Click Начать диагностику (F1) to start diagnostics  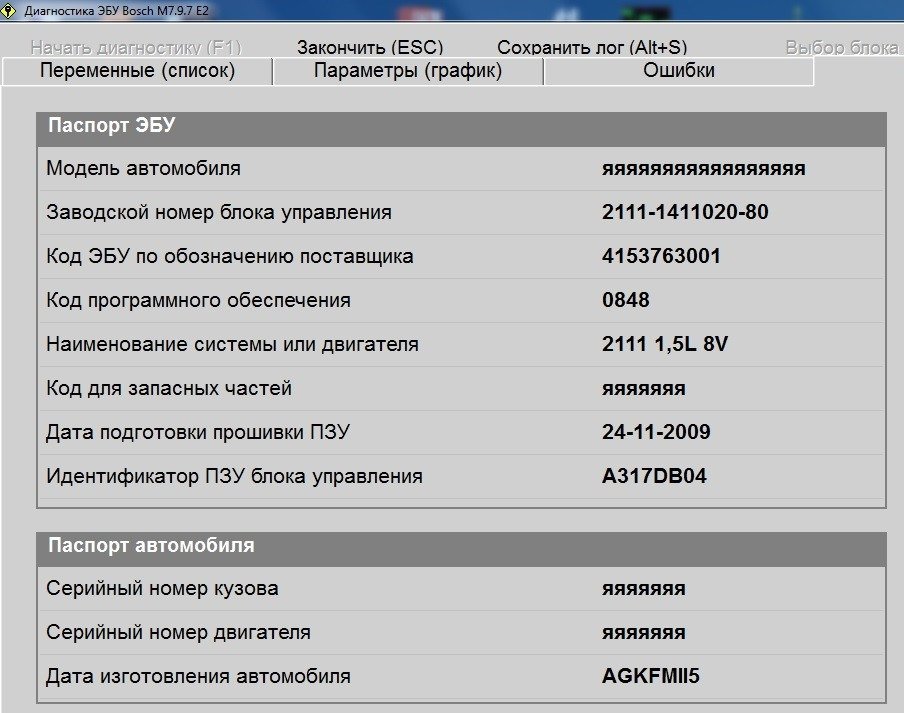(x=136, y=47)
